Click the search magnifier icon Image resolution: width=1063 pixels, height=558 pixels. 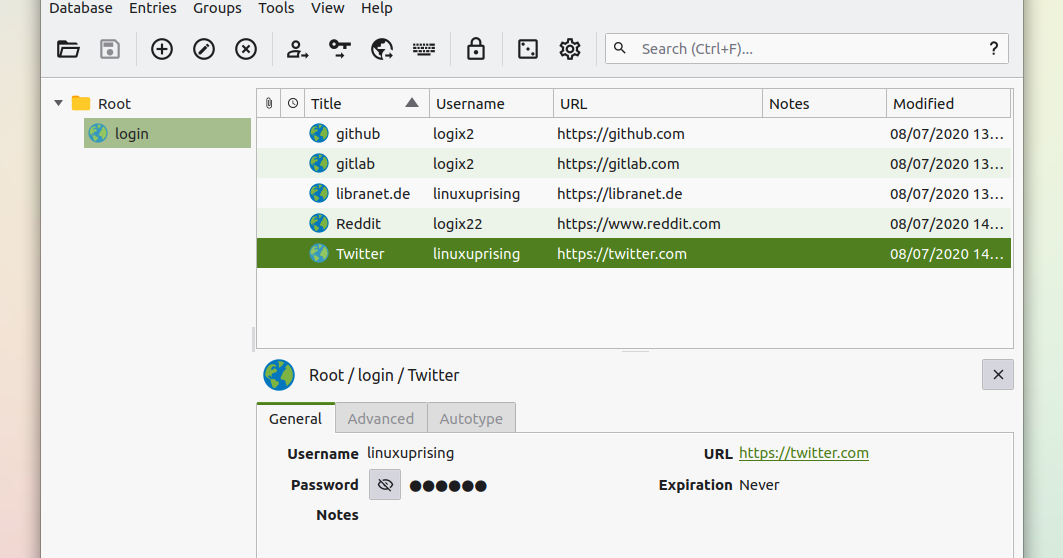pos(620,48)
